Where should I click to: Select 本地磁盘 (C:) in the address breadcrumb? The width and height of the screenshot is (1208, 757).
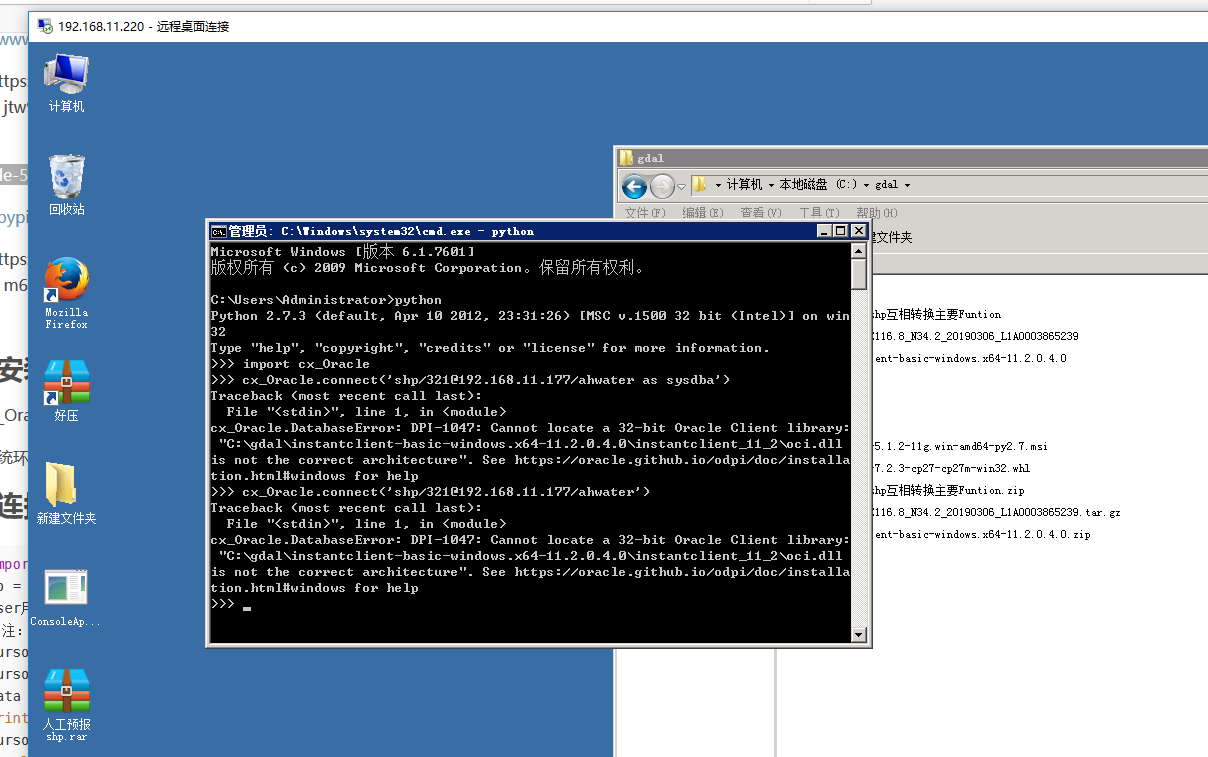coord(819,185)
